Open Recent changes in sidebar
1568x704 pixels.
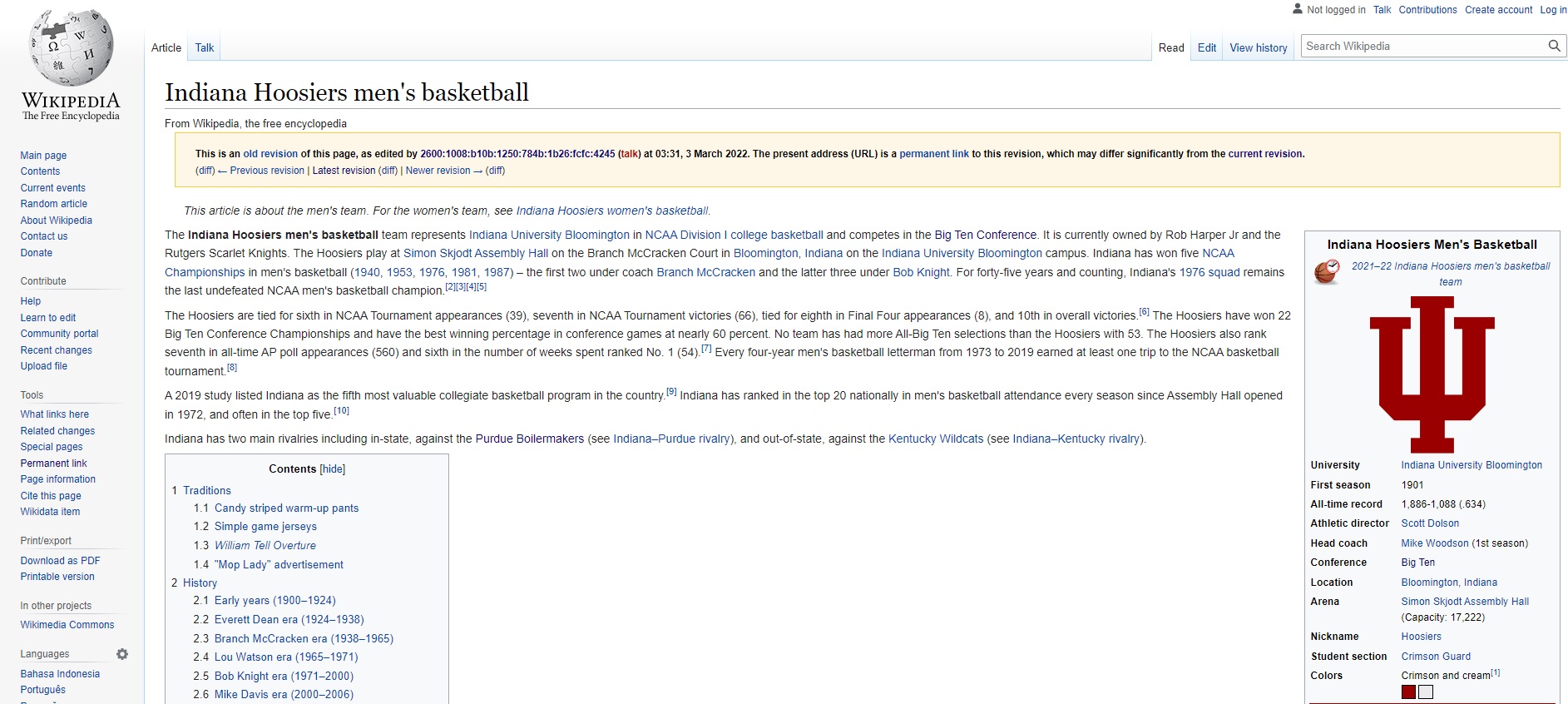click(x=56, y=350)
